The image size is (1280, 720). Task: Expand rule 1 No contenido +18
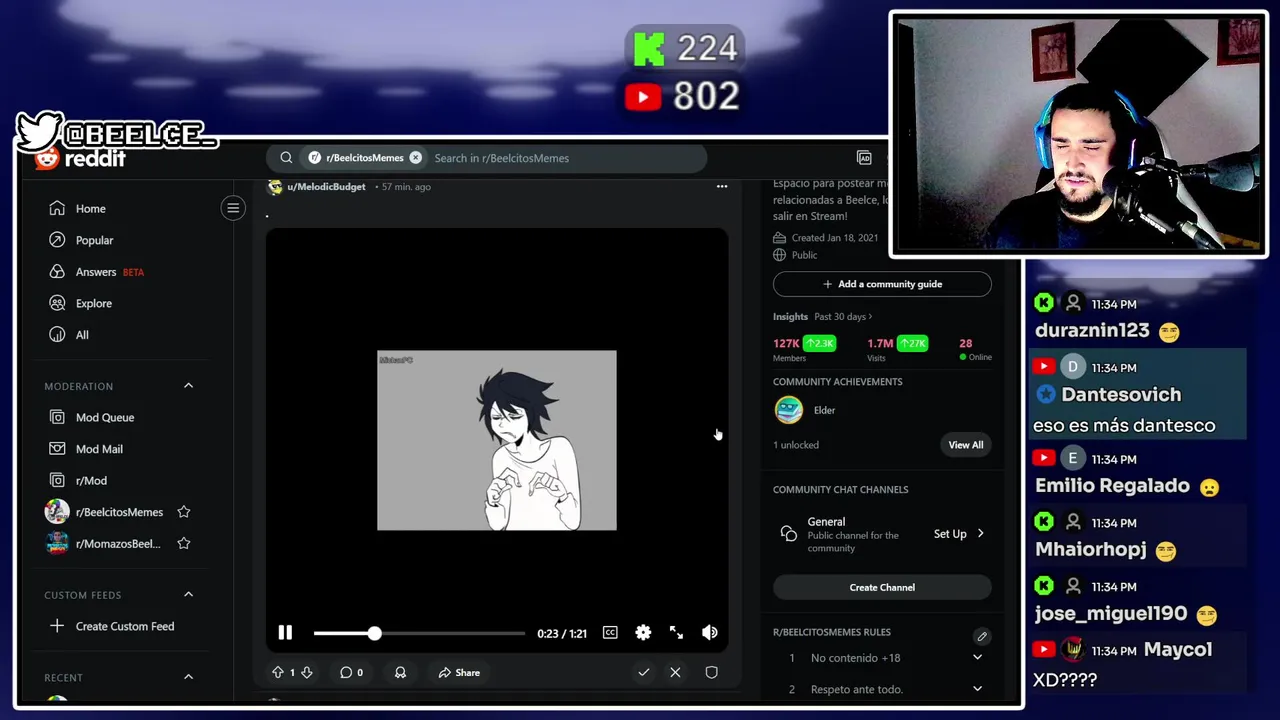click(977, 658)
